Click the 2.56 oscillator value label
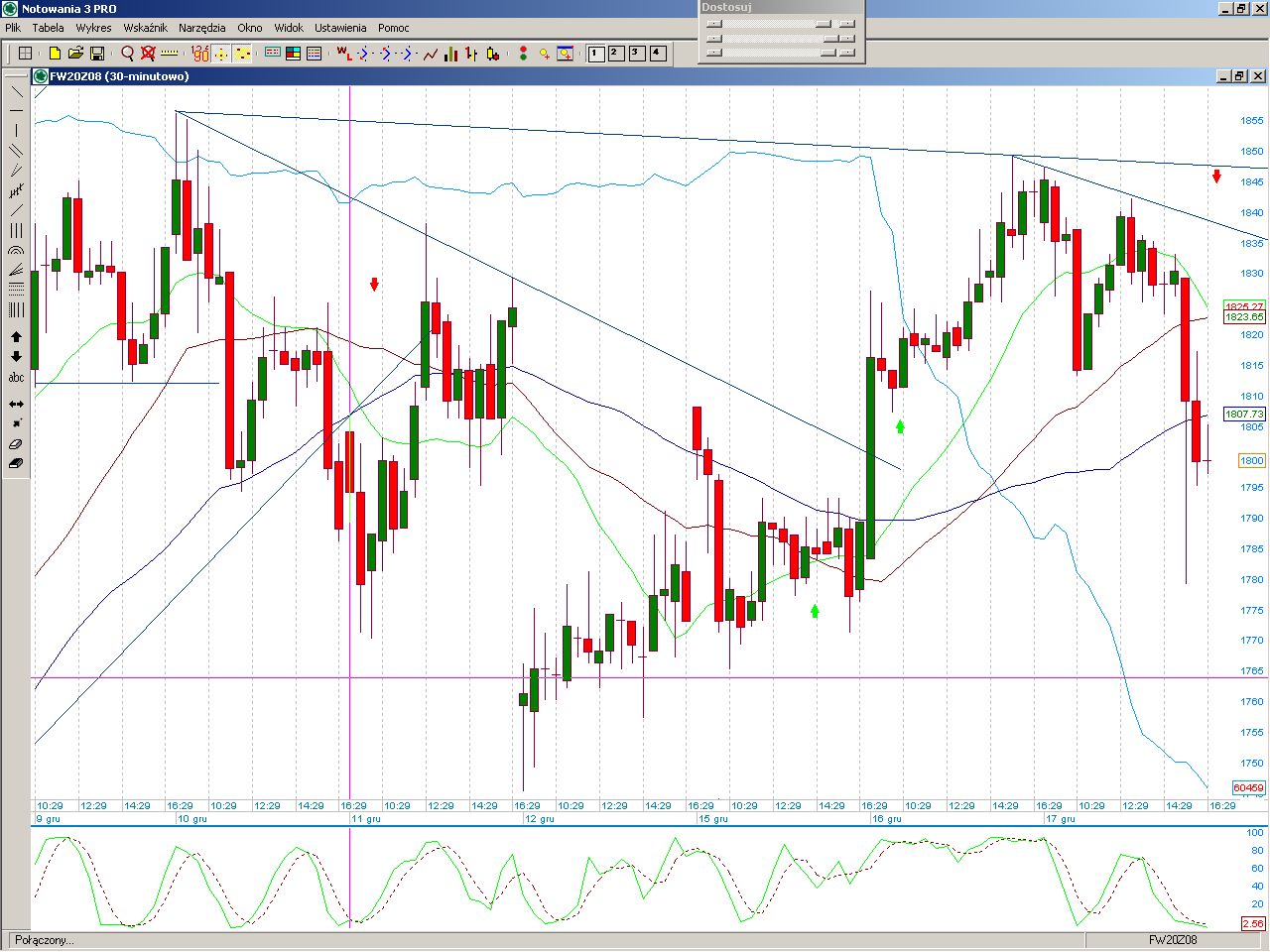1270x952 pixels. tap(1253, 923)
